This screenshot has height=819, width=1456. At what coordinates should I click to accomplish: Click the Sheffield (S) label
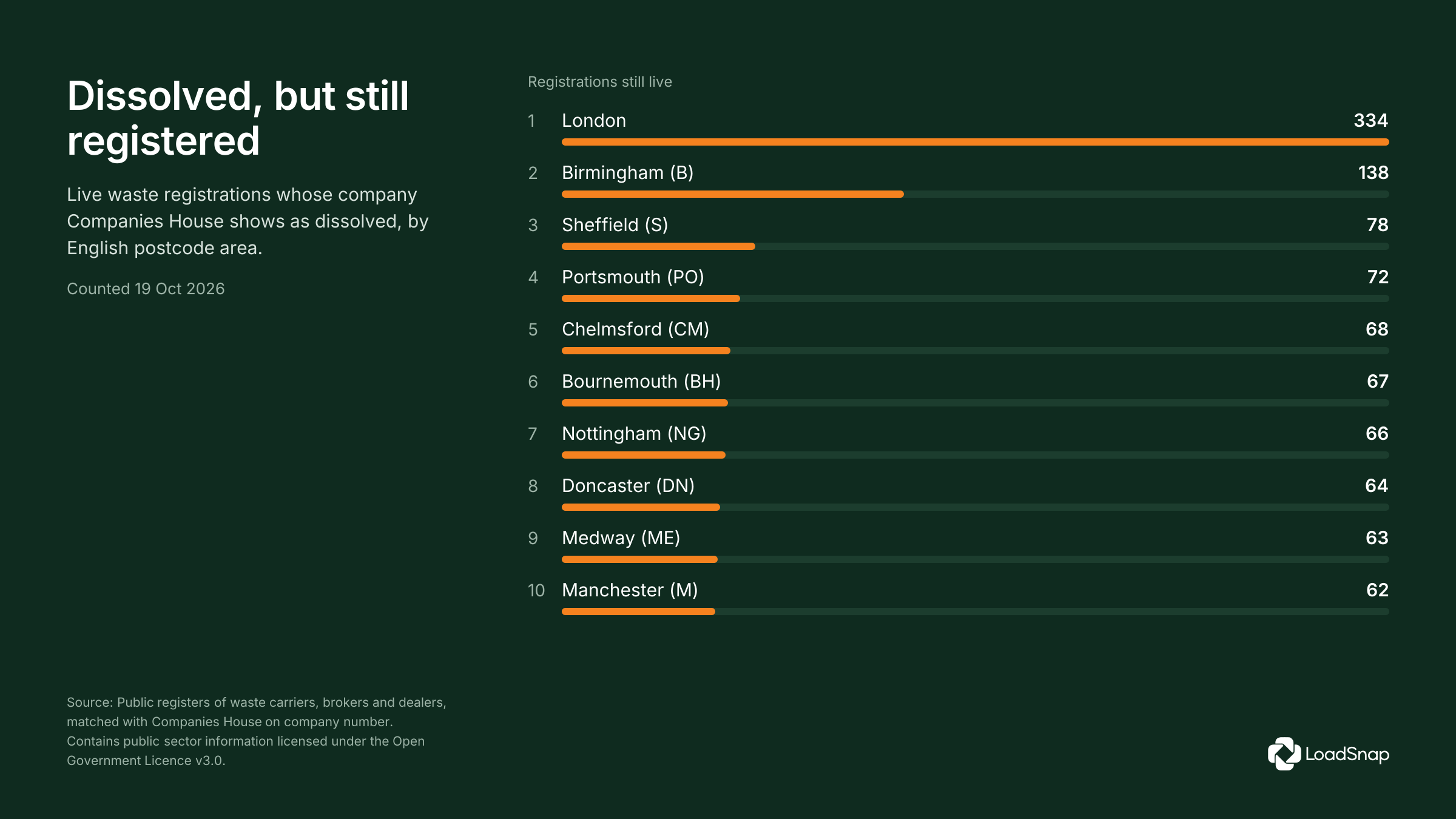click(615, 225)
